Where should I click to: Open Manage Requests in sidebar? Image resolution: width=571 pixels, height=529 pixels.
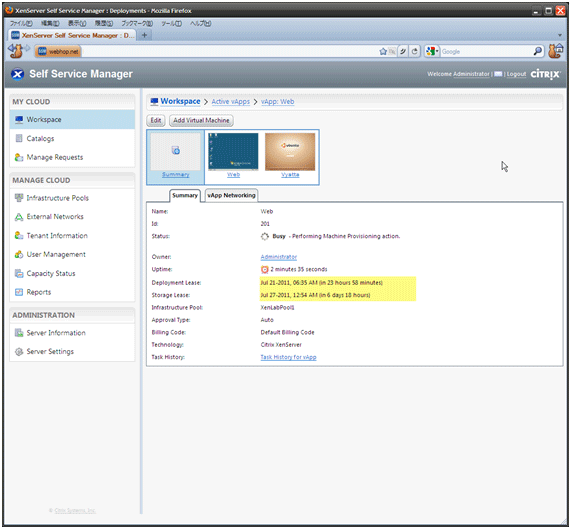[x=72, y=157]
